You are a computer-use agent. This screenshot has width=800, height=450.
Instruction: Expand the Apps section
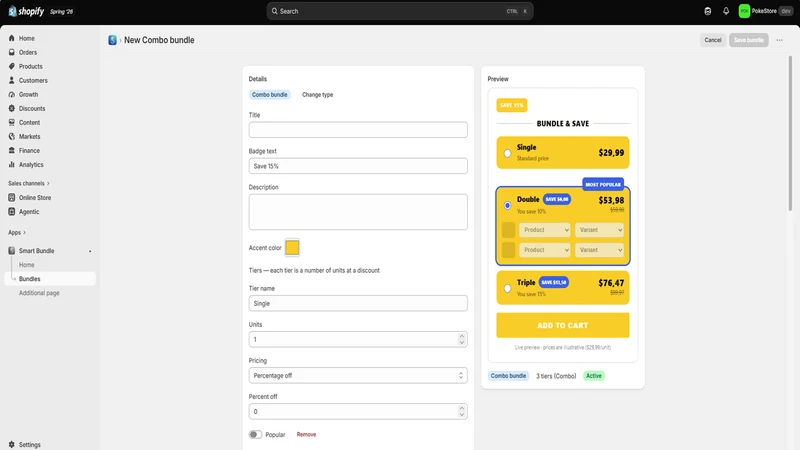click(x=17, y=232)
